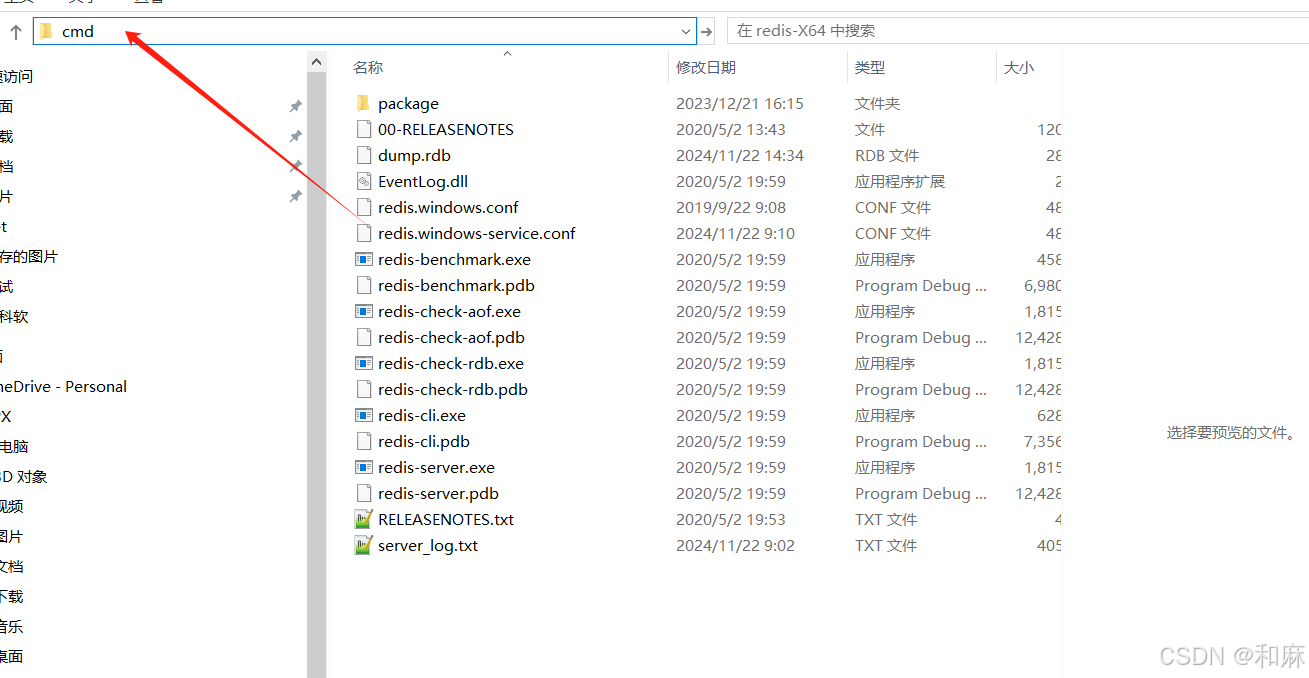Image resolution: width=1309 pixels, height=678 pixels.
Task: Click the address bar go arrow button
Action: point(707,32)
